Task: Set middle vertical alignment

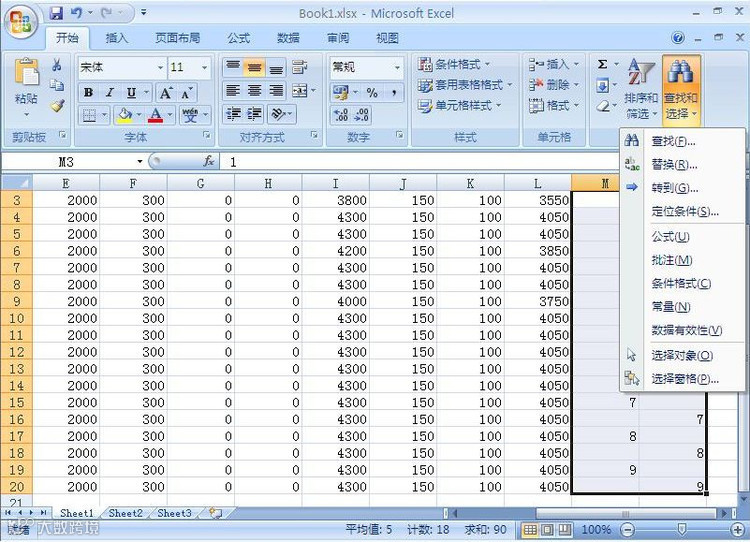Action: coord(254,67)
